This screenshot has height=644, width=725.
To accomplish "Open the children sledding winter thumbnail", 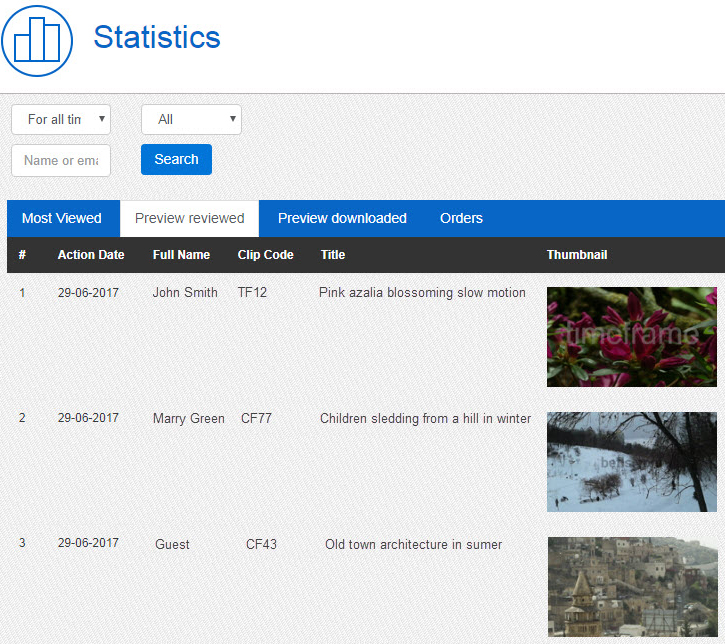I will point(631,462).
